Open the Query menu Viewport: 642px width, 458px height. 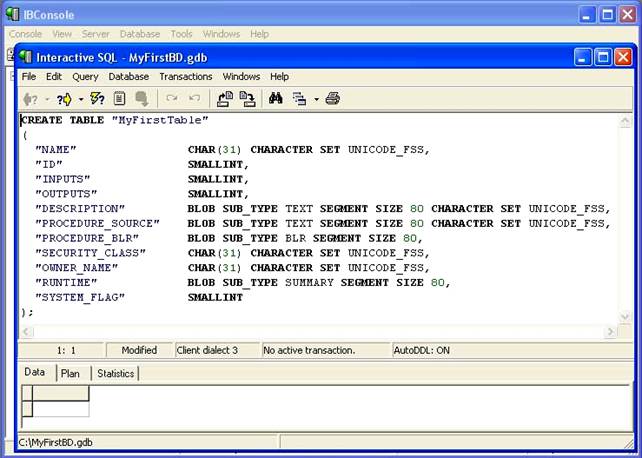click(85, 76)
